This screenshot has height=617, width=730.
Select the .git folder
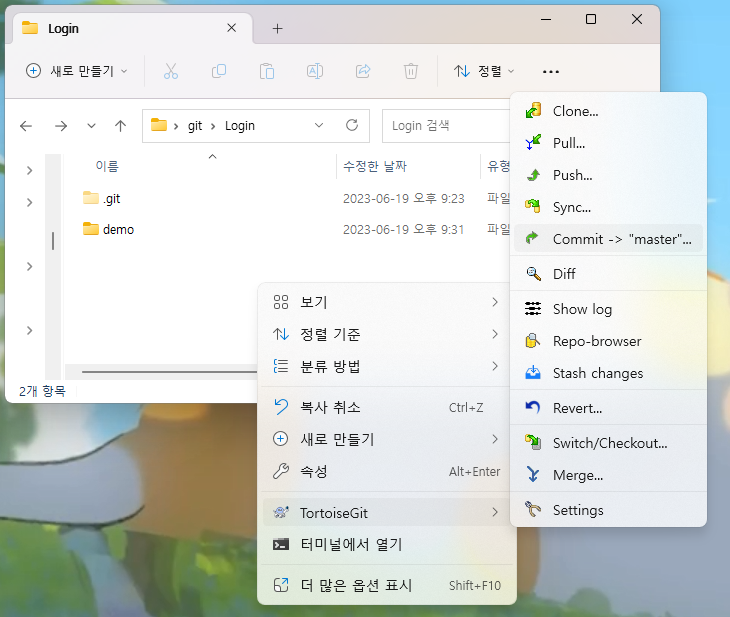click(x=102, y=198)
